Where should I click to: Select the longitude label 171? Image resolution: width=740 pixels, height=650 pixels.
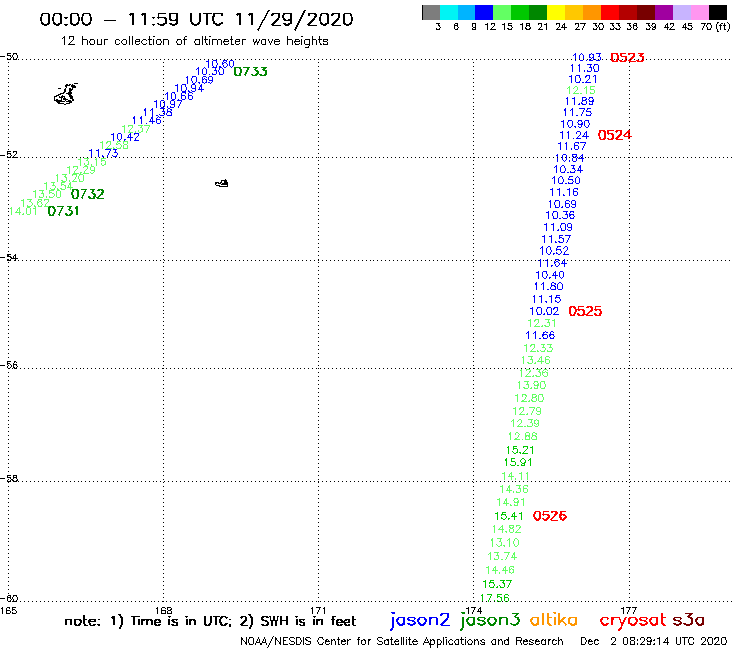[319, 610]
